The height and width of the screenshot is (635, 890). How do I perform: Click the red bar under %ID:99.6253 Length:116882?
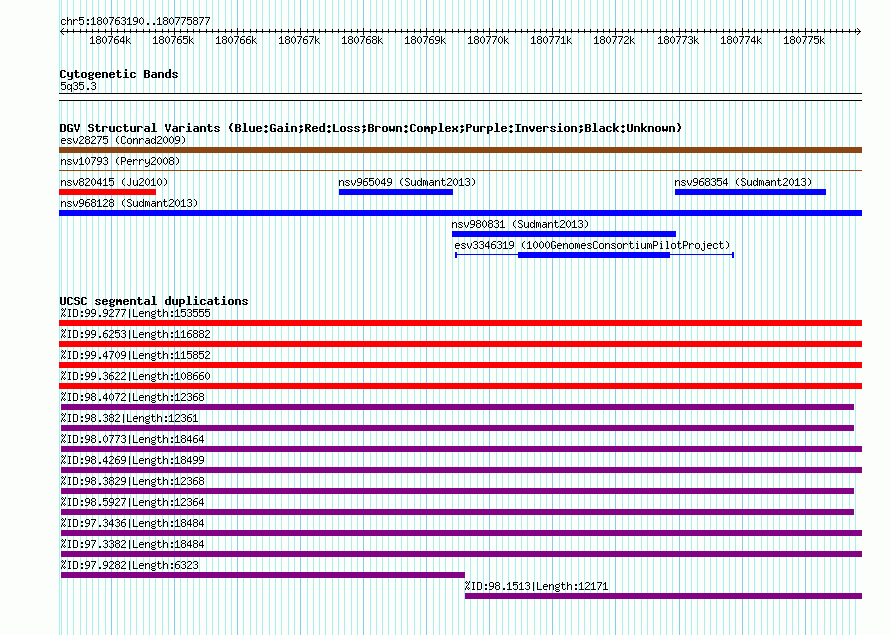[x=460, y=344]
